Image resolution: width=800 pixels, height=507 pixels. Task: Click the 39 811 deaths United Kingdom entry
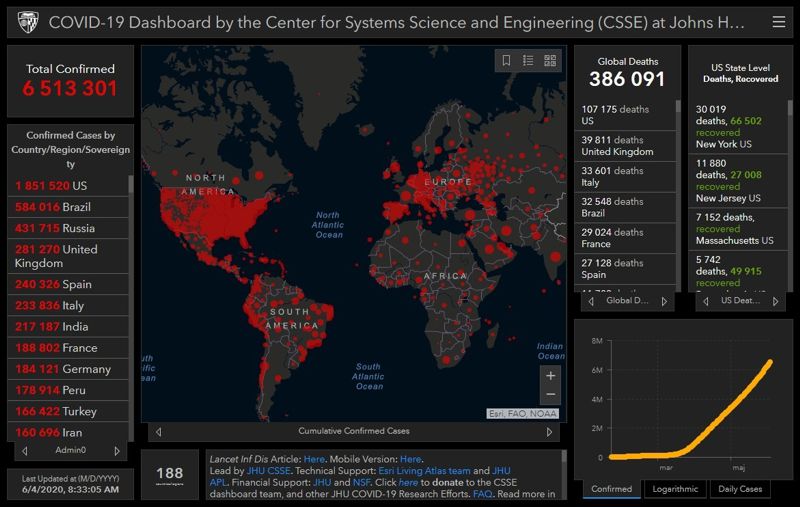(625, 146)
